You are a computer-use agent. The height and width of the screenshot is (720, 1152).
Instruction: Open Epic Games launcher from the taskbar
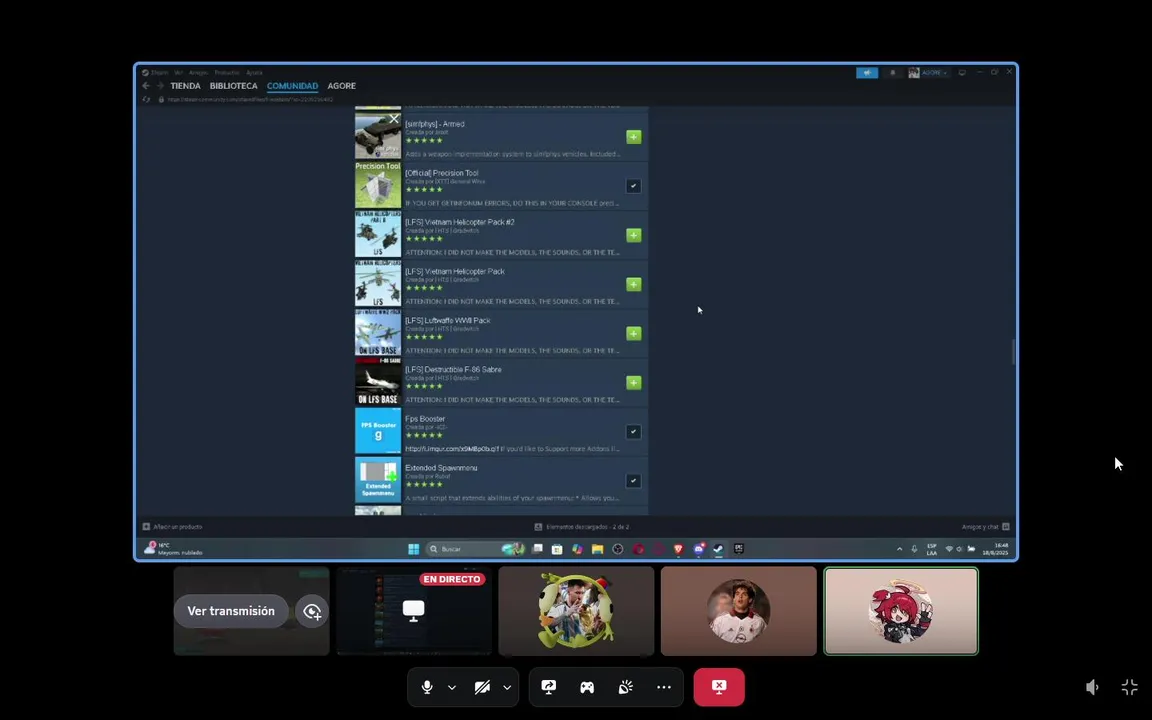[739, 549]
